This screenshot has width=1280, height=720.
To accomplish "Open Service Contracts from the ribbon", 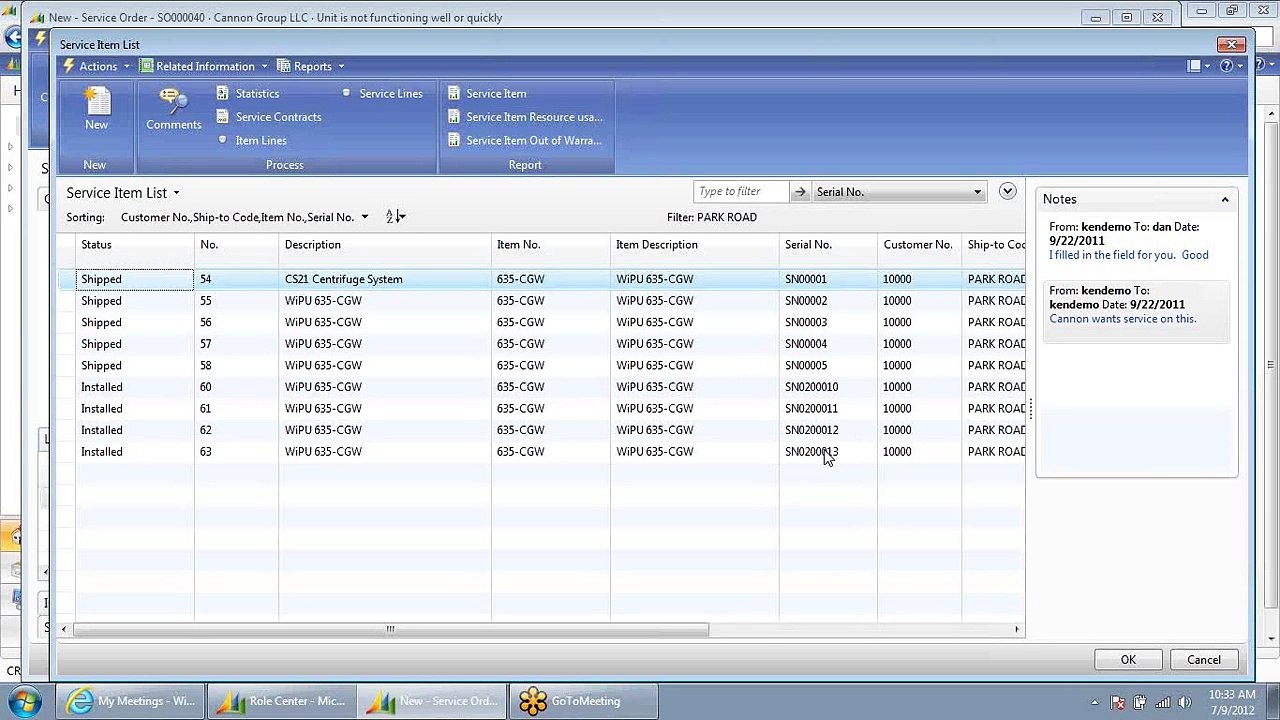I will click(x=269, y=117).
